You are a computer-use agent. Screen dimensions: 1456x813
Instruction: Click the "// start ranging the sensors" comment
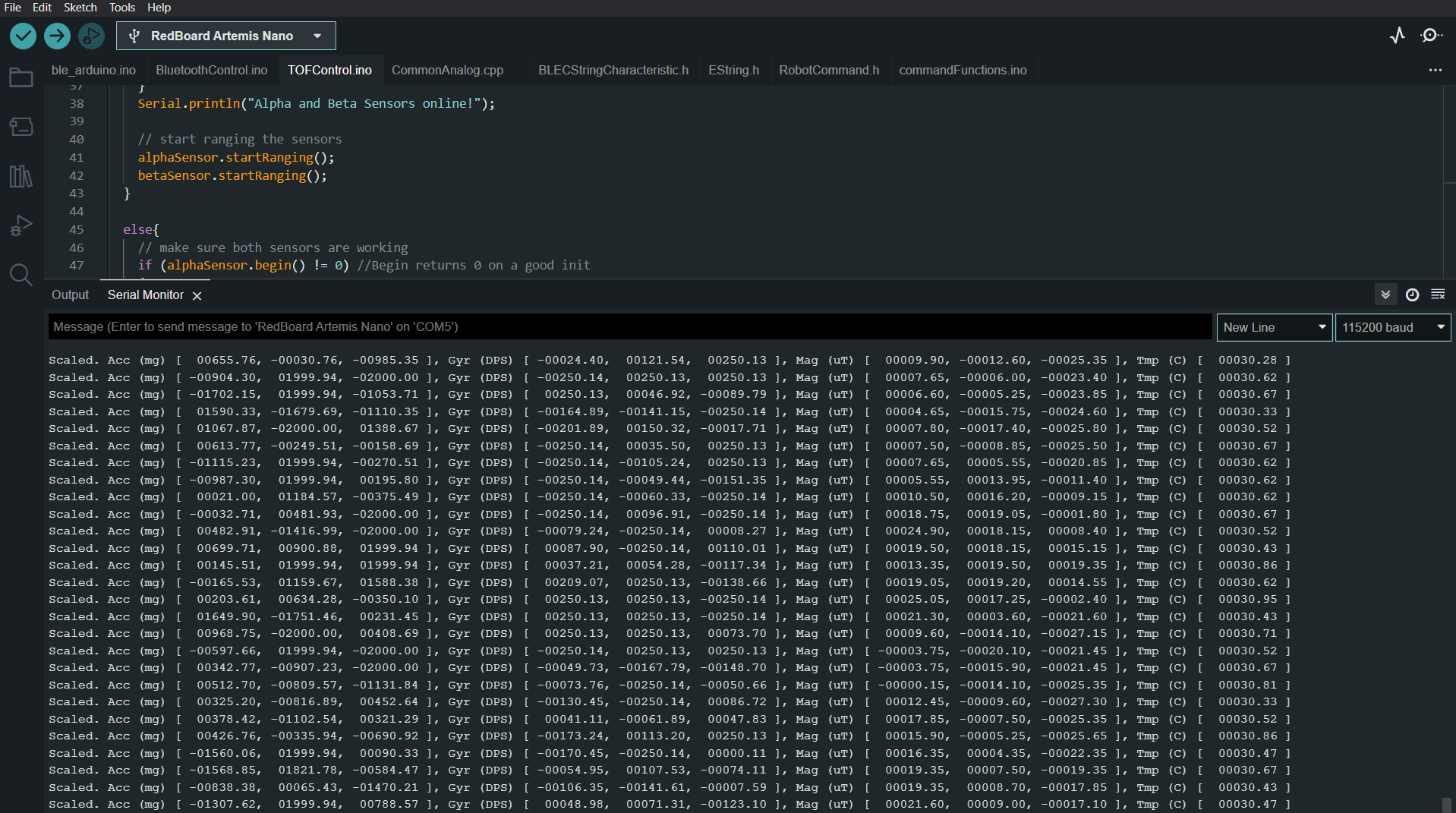click(x=240, y=140)
